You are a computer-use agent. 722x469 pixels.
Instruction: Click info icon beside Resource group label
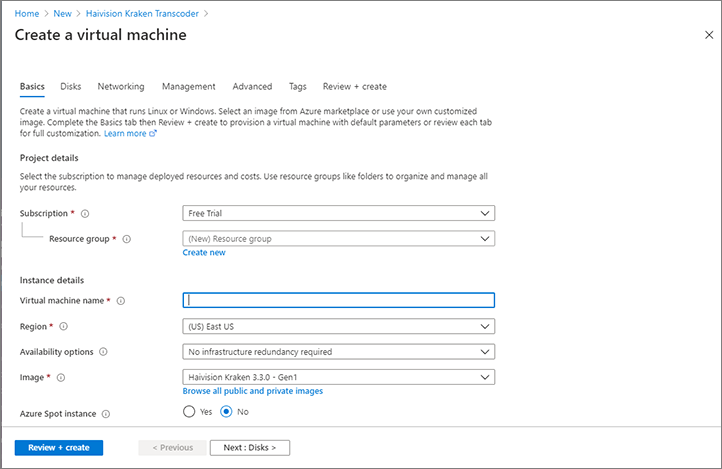coord(127,239)
